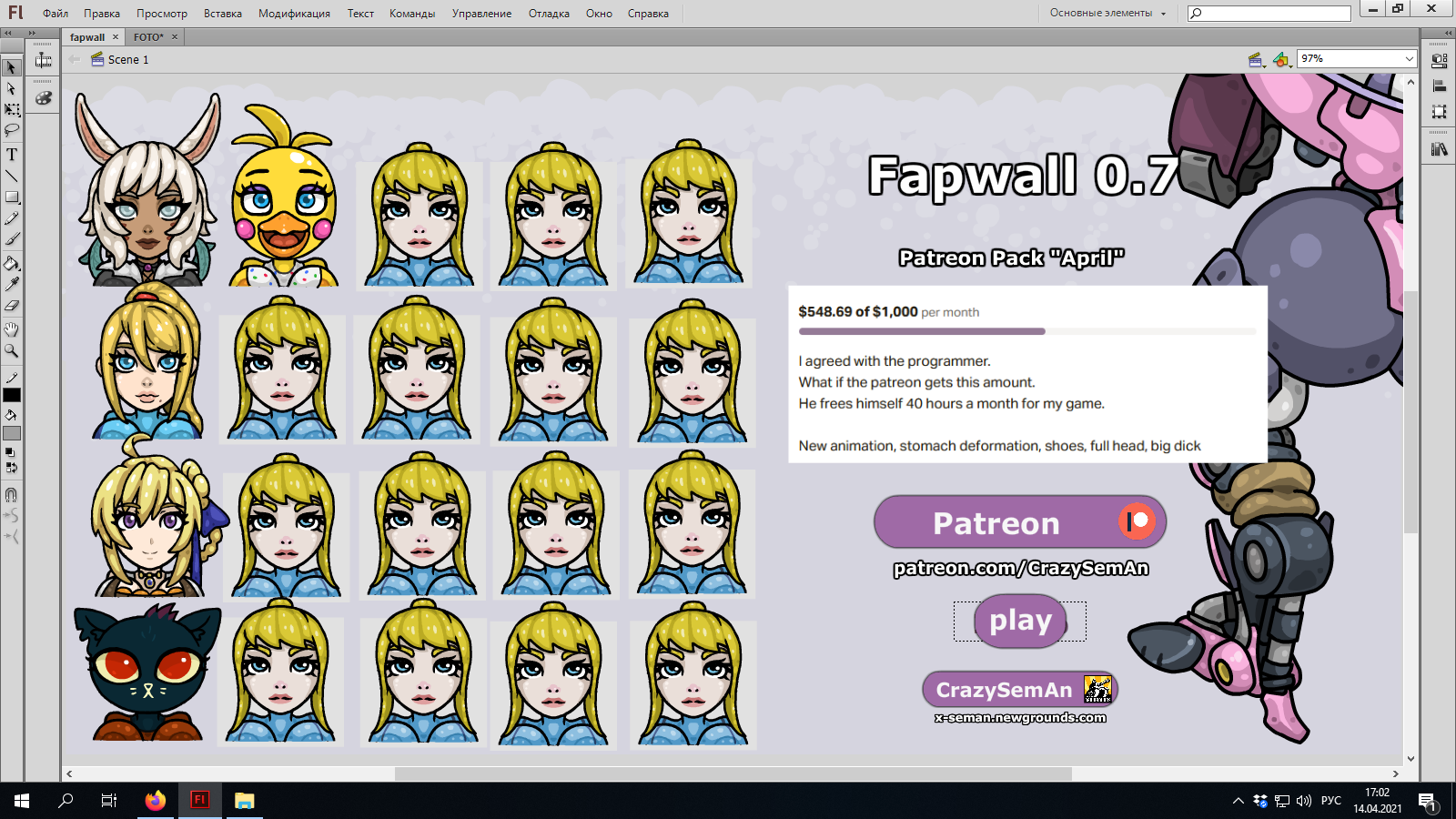1456x819 pixels.
Task: Open the Управление menu
Action: (481, 14)
